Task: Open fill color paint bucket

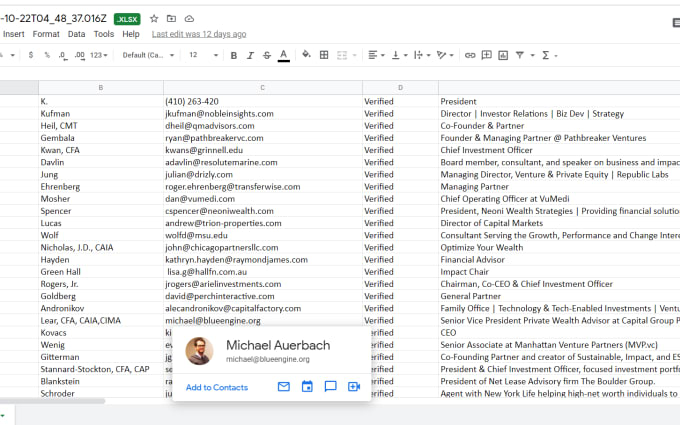Action: pos(306,55)
